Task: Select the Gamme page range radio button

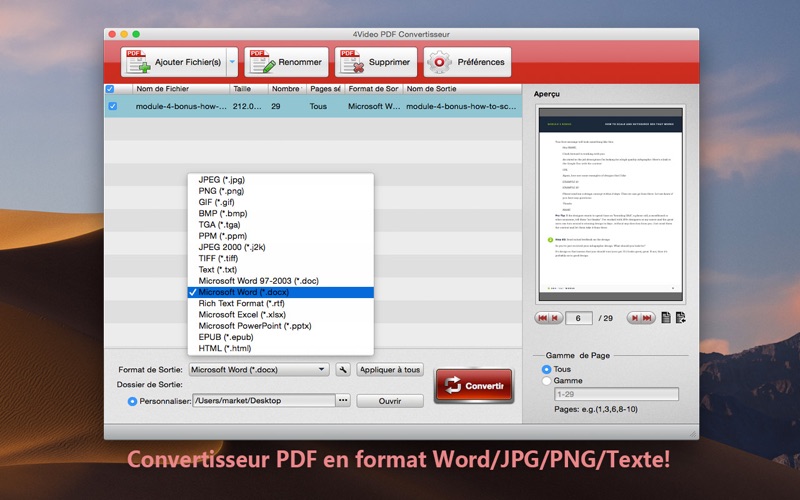Action: click(x=546, y=381)
